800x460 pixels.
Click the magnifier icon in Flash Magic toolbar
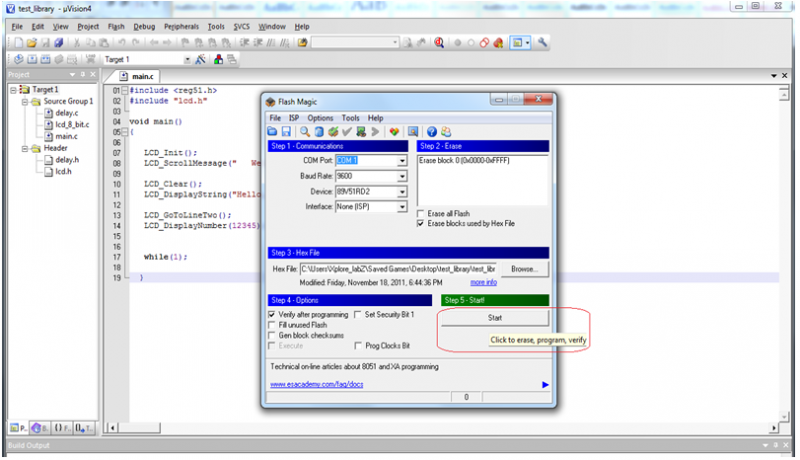pos(305,132)
